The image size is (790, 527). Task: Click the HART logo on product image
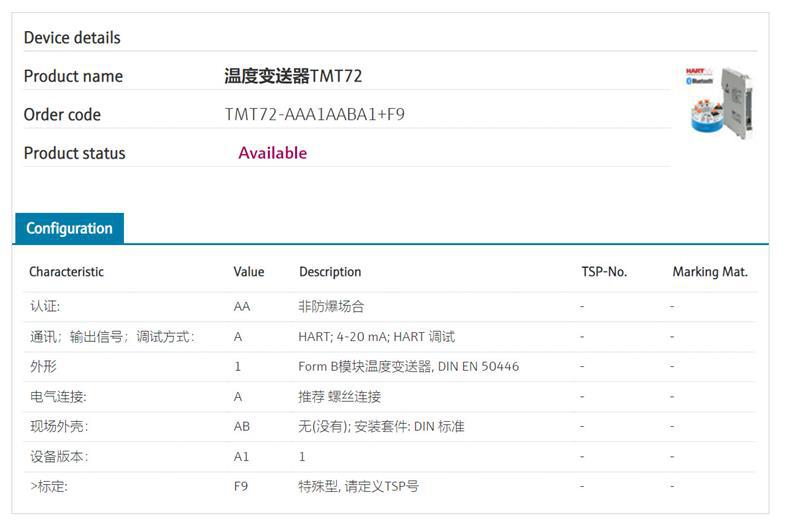click(x=696, y=73)
